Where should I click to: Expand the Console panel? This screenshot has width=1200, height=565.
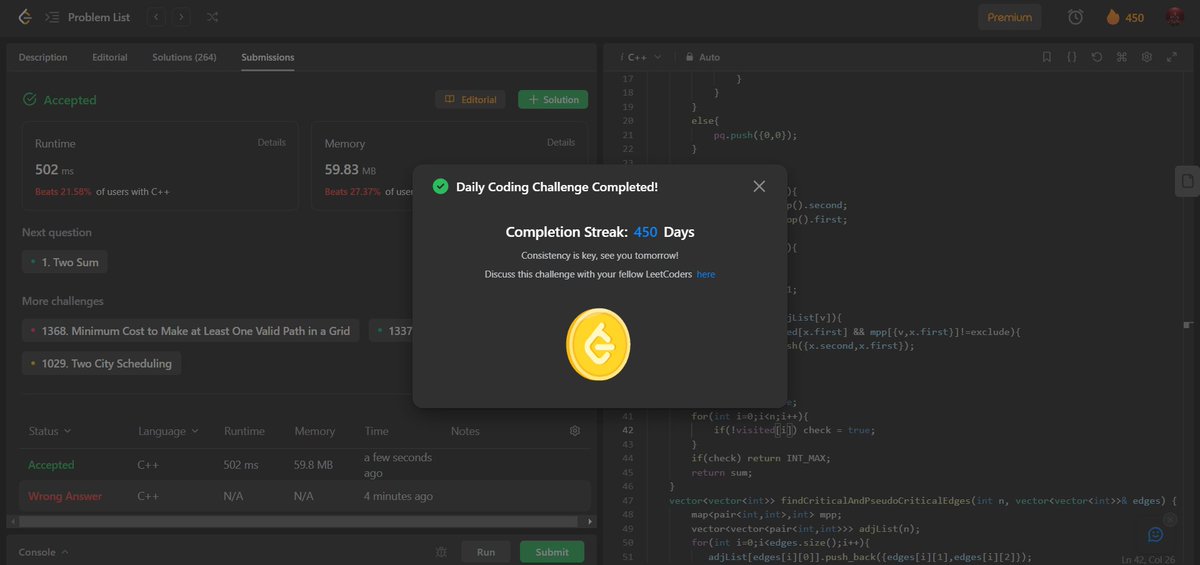point(44,552)
